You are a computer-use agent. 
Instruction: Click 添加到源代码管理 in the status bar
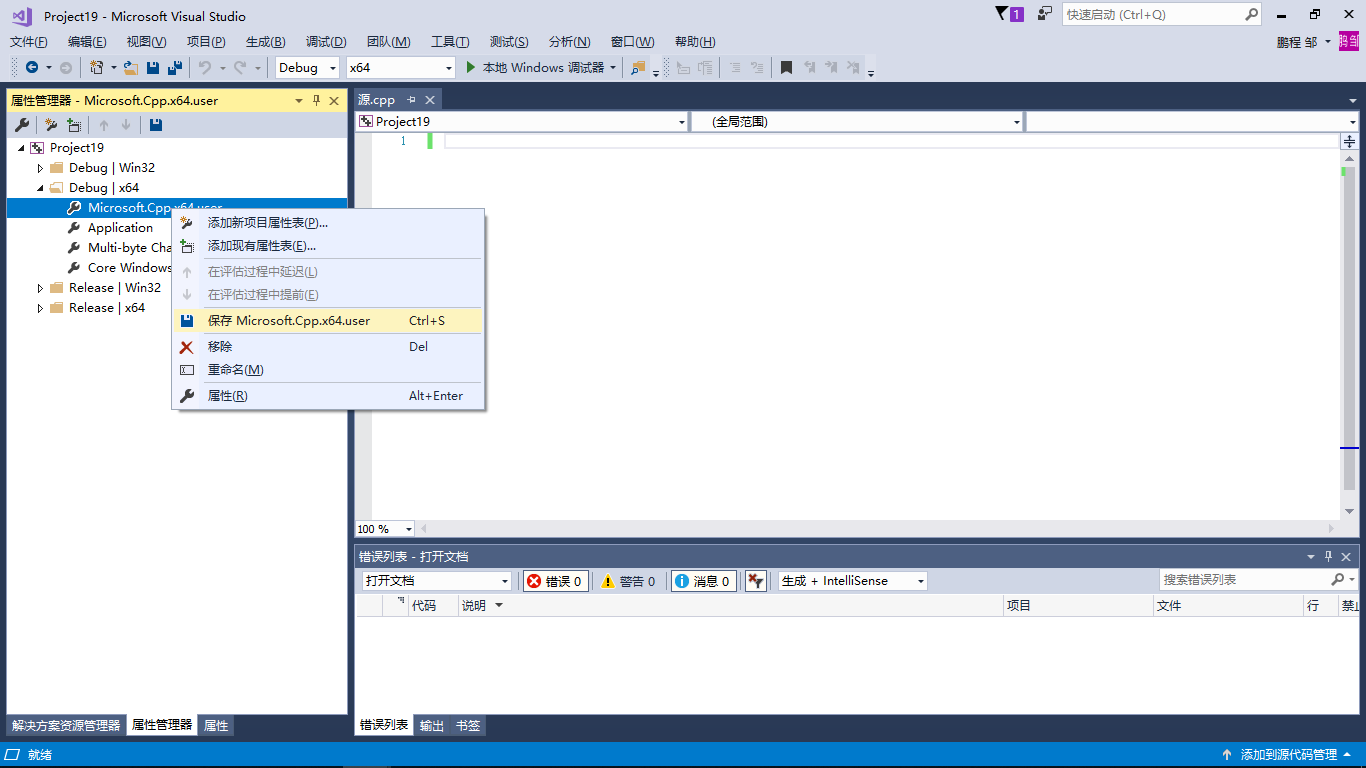(x=1289, y=755)
